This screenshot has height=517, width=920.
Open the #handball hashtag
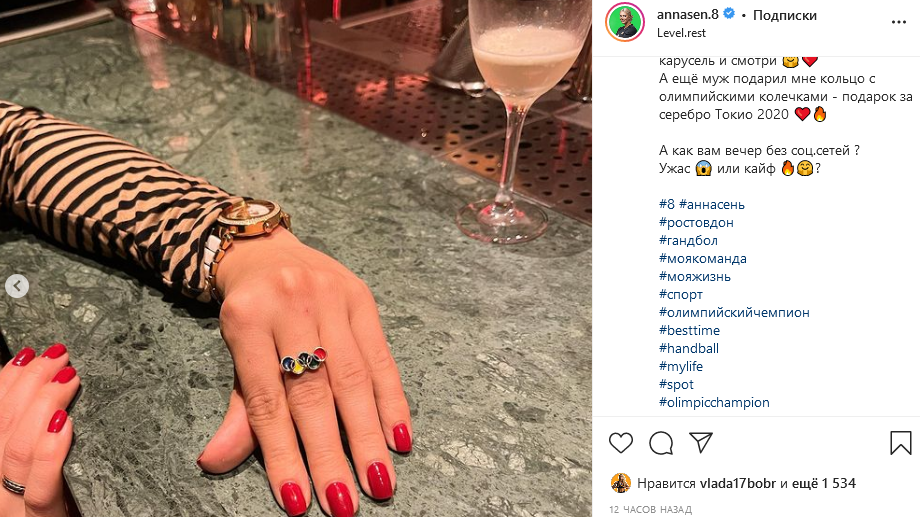point(689,348)
